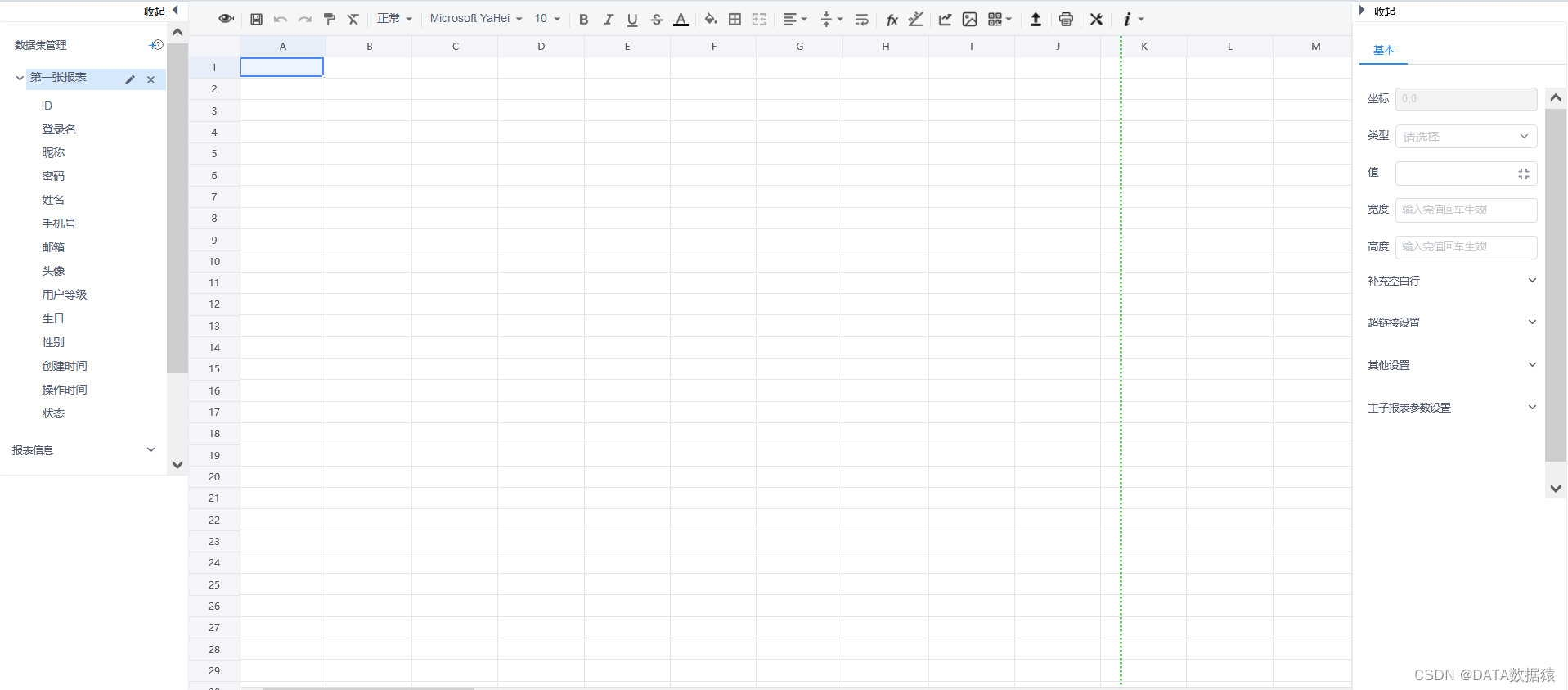Select the format painter tool
The image size is (1568, 690).
click(x=330, y=19)
